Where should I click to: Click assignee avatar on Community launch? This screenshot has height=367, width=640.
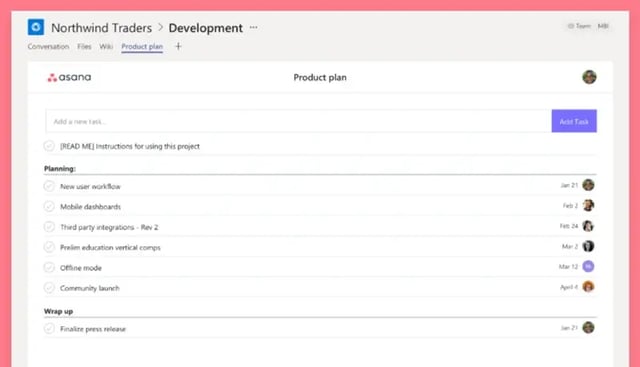click(588, 287)
